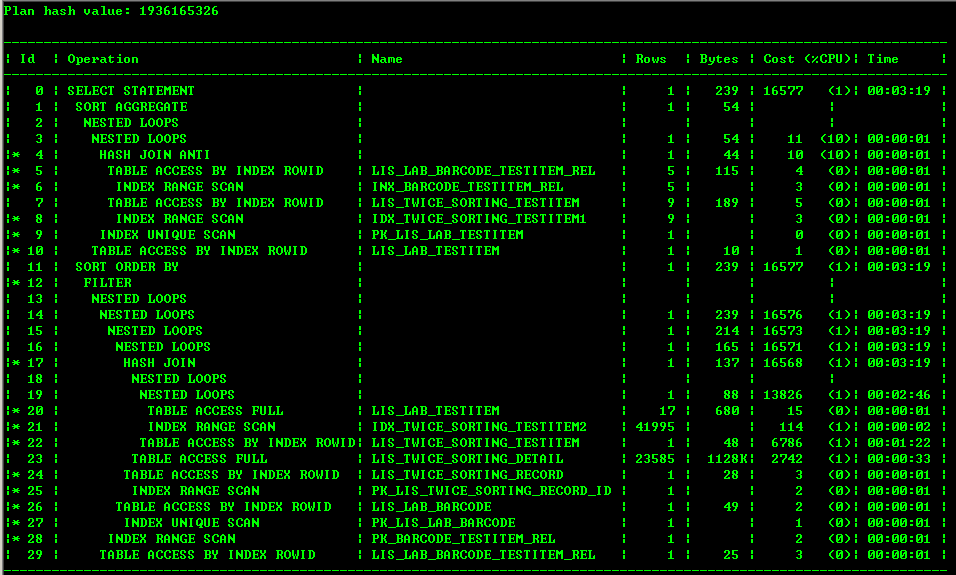Click the FILTER operation text

[x=107, y=283]
